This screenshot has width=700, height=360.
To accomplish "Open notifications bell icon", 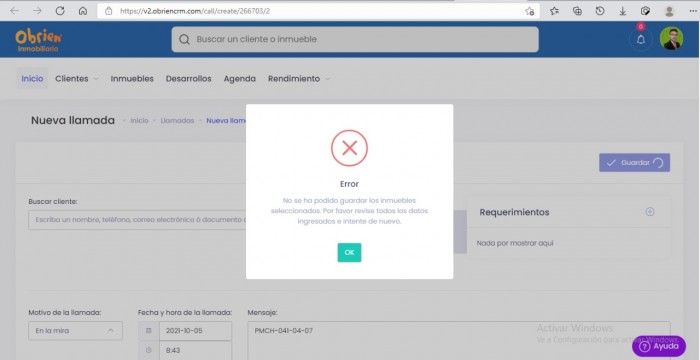I will point(641,40).
